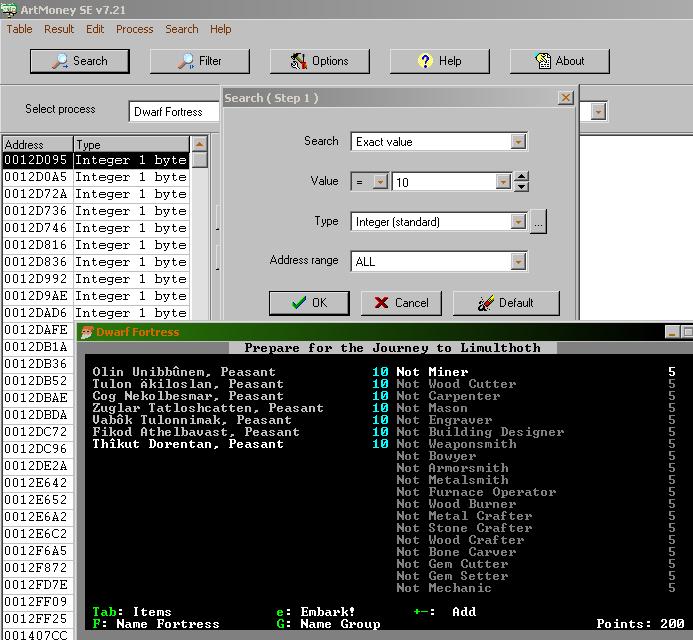Viewport: 693px width, 640px height.
Task: Select address row 0012D9AE
Action: 95,296
